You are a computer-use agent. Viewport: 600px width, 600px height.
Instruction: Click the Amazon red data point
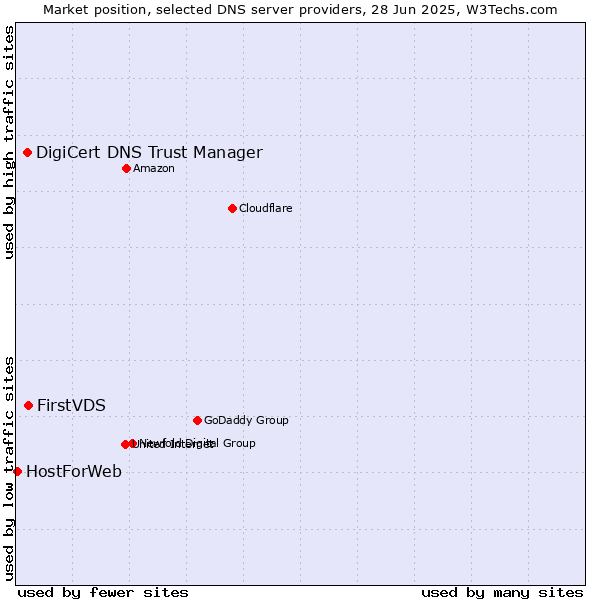pos(127,168)
